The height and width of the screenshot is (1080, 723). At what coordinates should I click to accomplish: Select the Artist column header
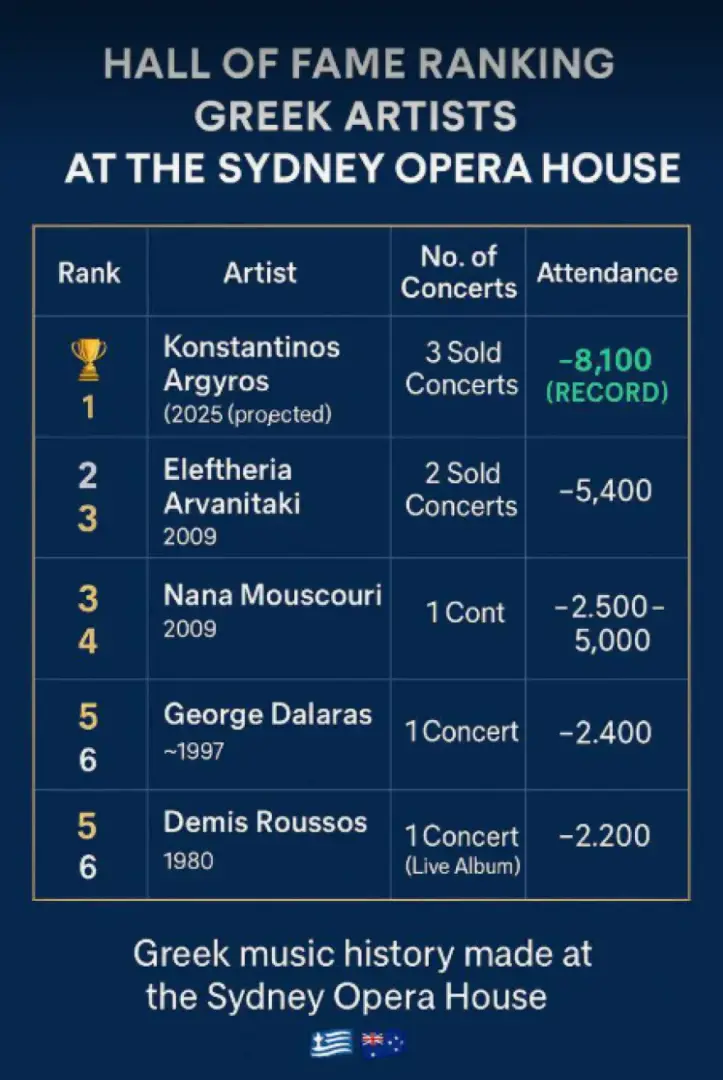coord(260,272)
